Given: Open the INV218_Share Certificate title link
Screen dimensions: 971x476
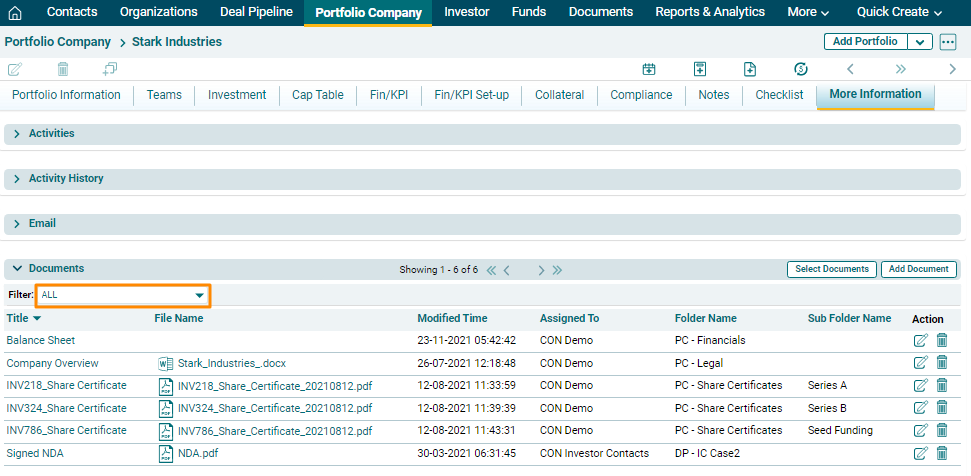Looking at the screenshot, I should [x=67, y=386].
